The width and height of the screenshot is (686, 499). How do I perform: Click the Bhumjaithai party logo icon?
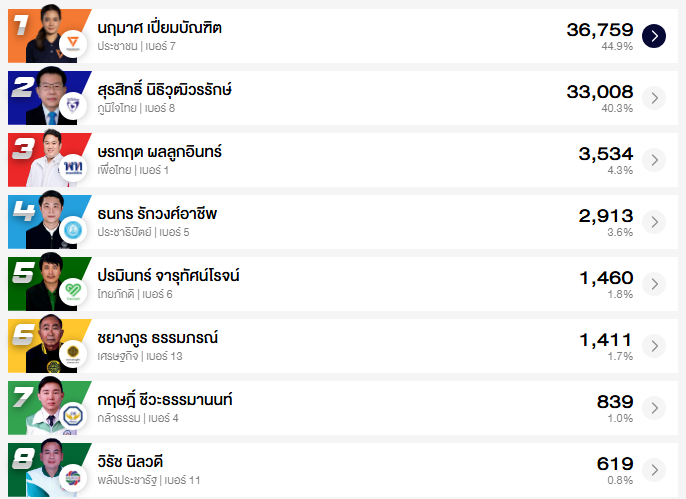(72, 106)
